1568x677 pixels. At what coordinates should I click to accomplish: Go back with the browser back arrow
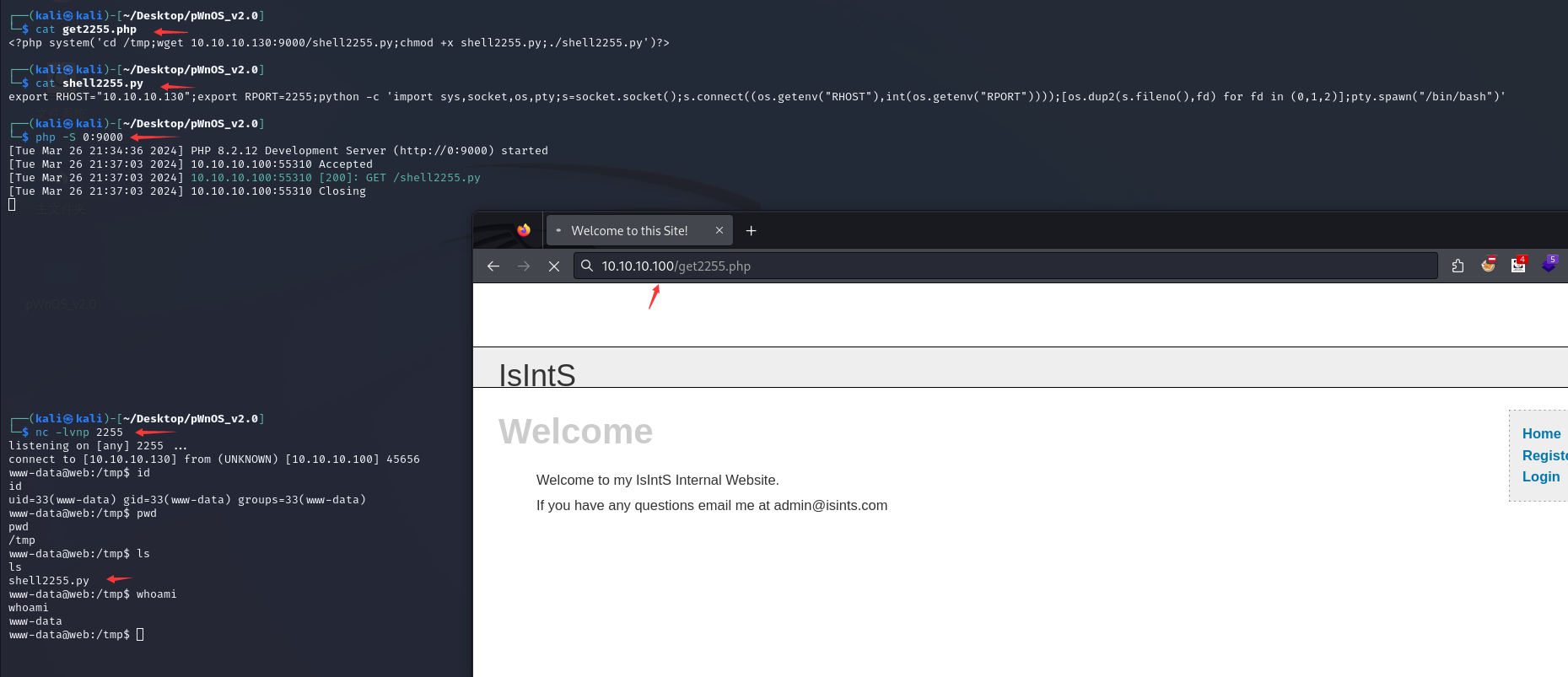tap(493, 266)
